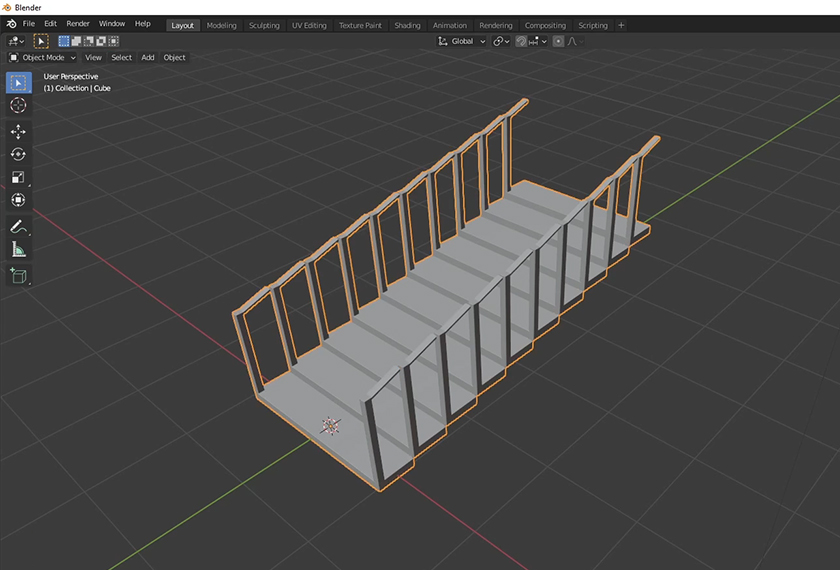
Task: Activate the Rotate tool
Action: (18, 154)
